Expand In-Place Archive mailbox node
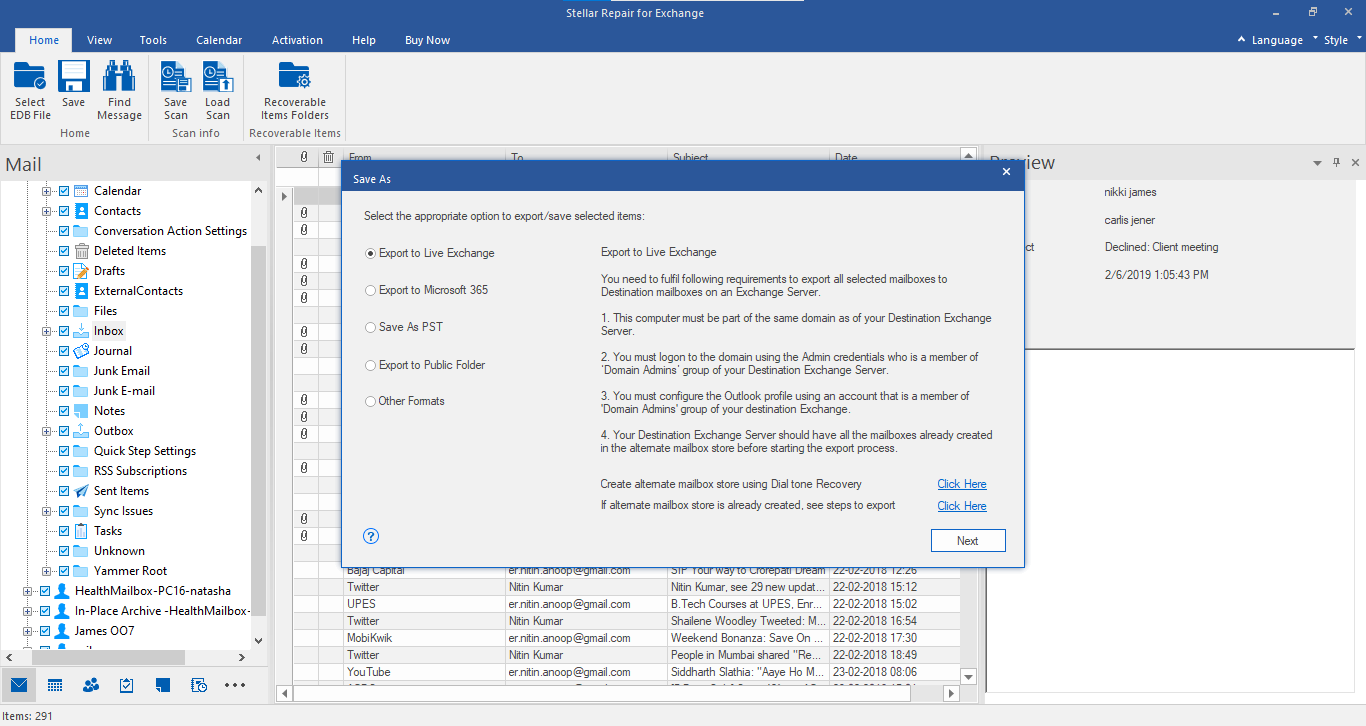This screenshot has width=1366, height=726. [x=27, y=611]
